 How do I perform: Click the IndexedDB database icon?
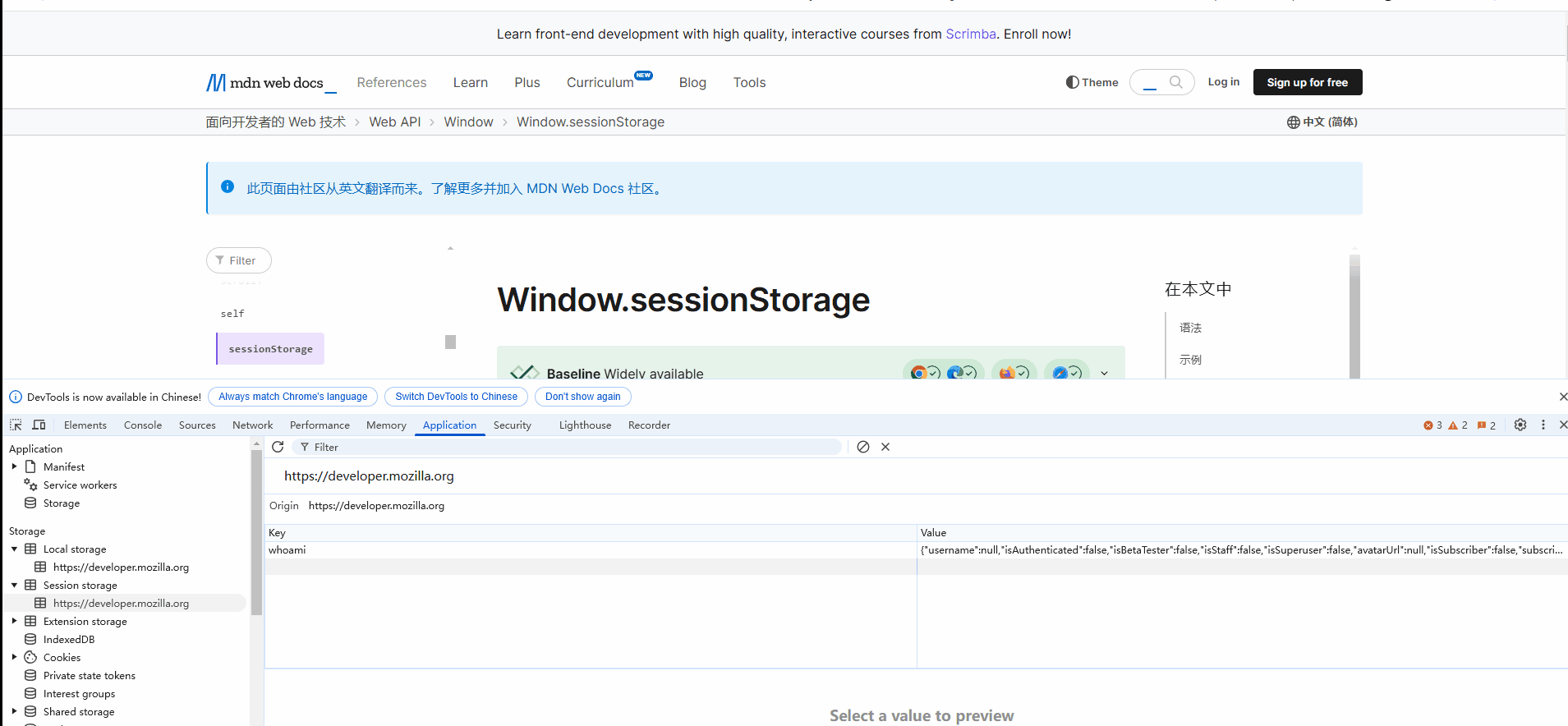click(x=30, y=639)
